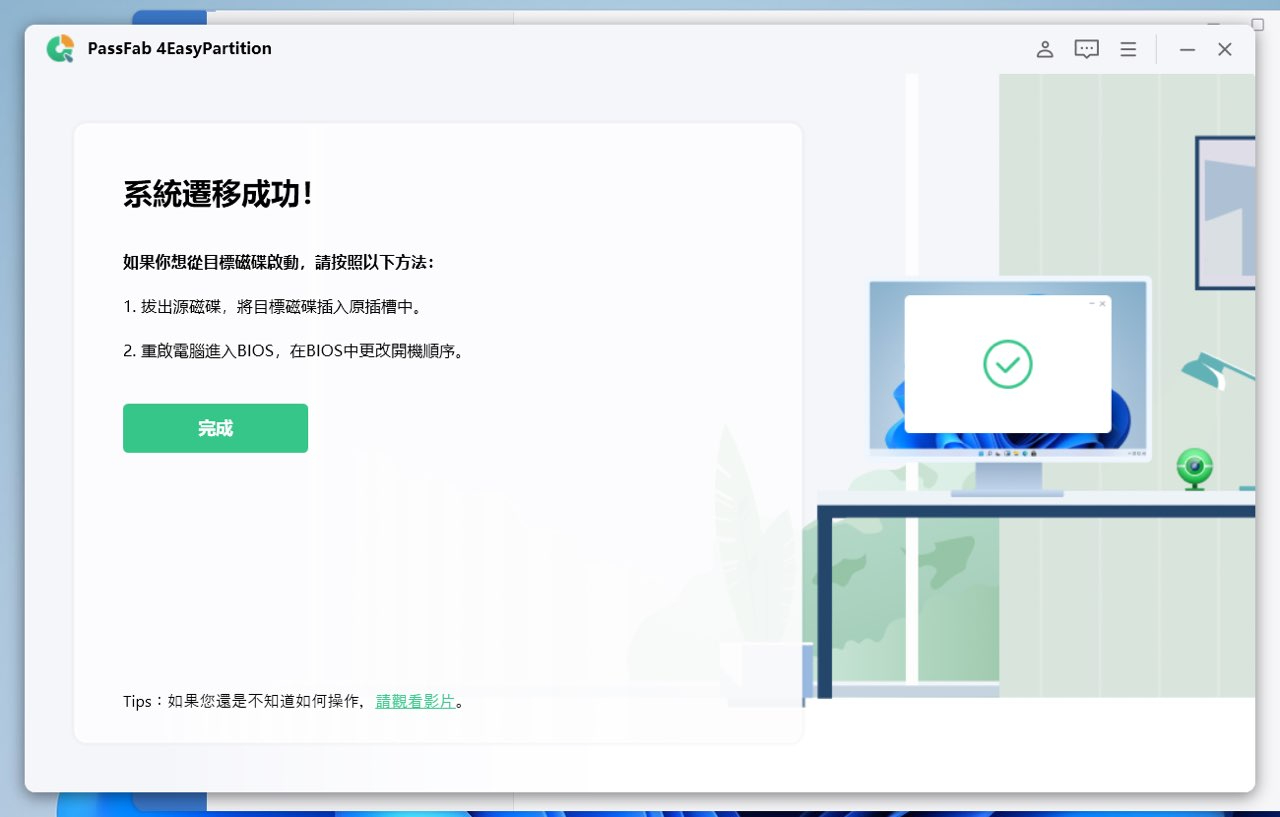Click the Start icon on the illustrated taskbar
Screen dimensions: 1280x817
[982, 453]
